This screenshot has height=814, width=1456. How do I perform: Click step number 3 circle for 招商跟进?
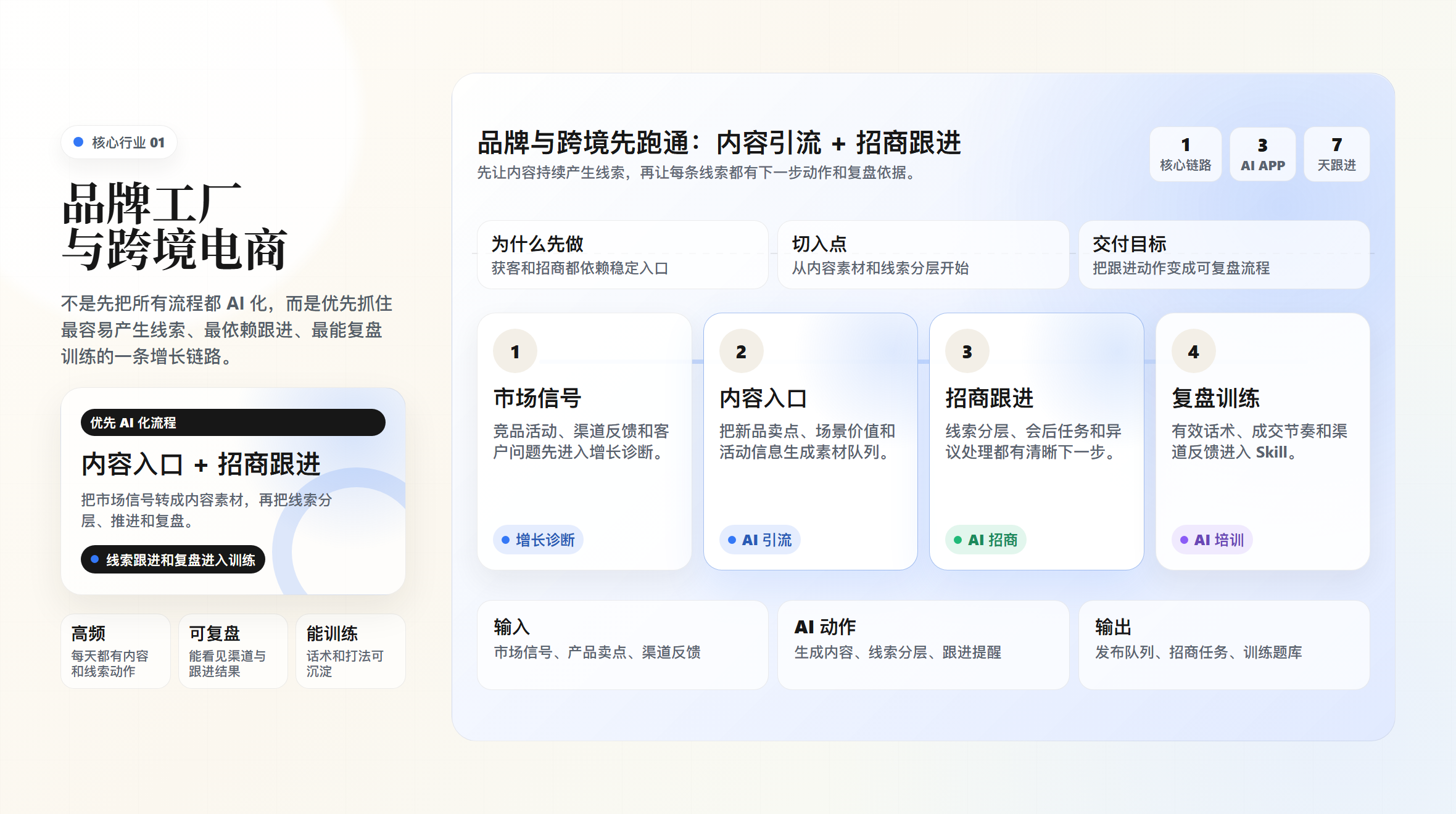click(967, 351)
